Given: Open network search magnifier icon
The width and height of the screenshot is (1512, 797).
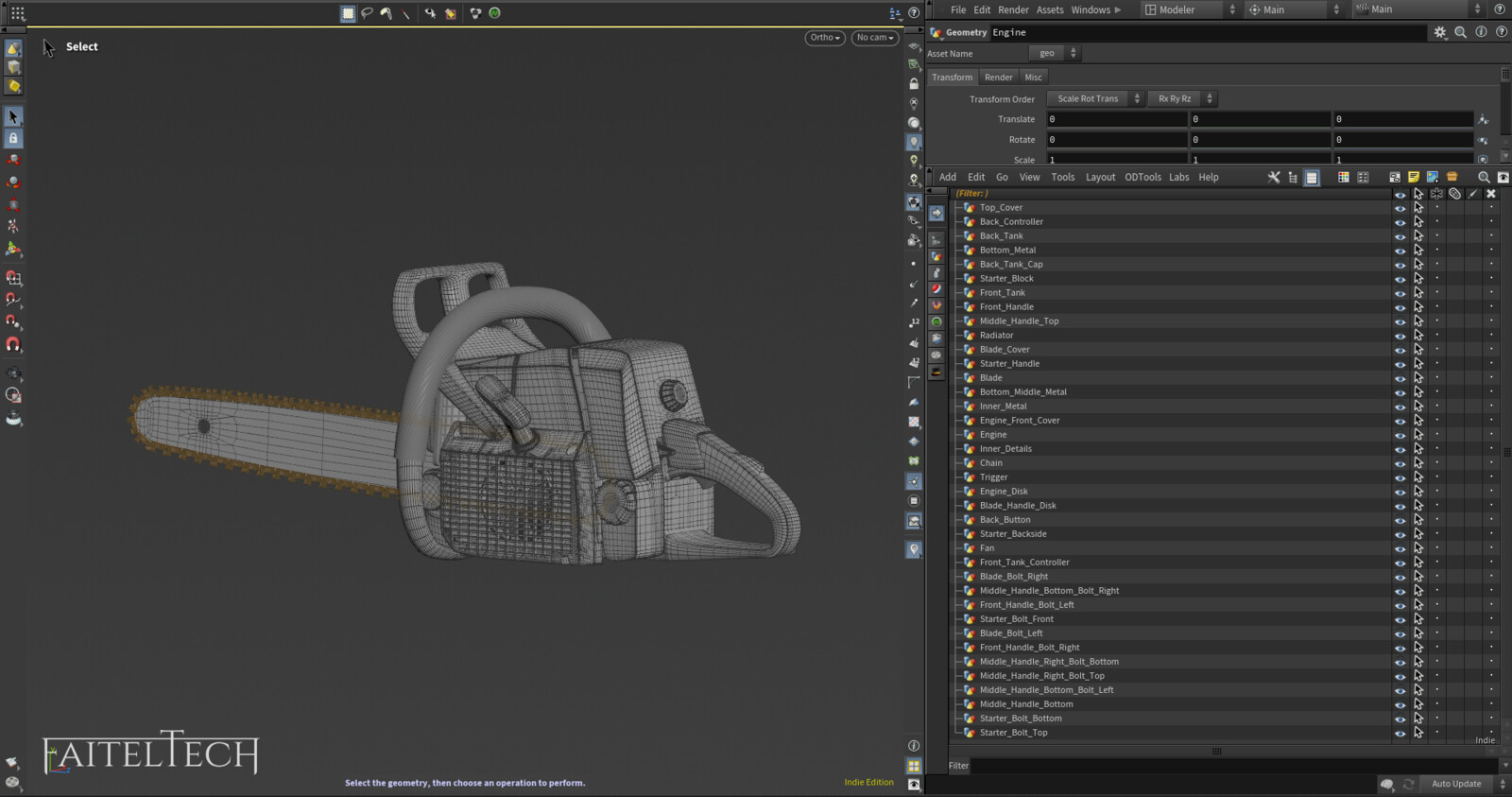Looking at the screenshot, I should coord(1484,178).
